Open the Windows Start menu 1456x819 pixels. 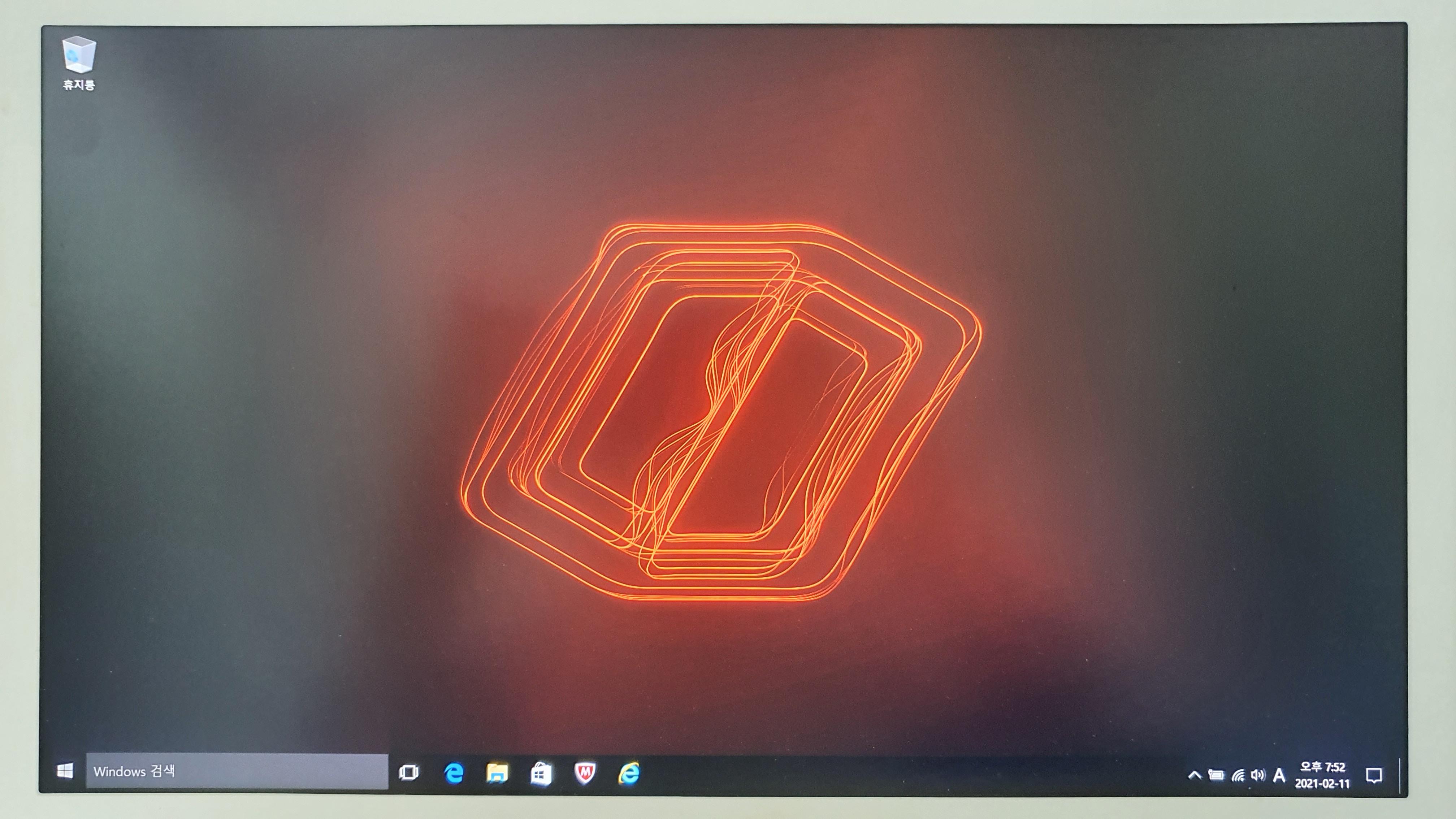[65, 770]
